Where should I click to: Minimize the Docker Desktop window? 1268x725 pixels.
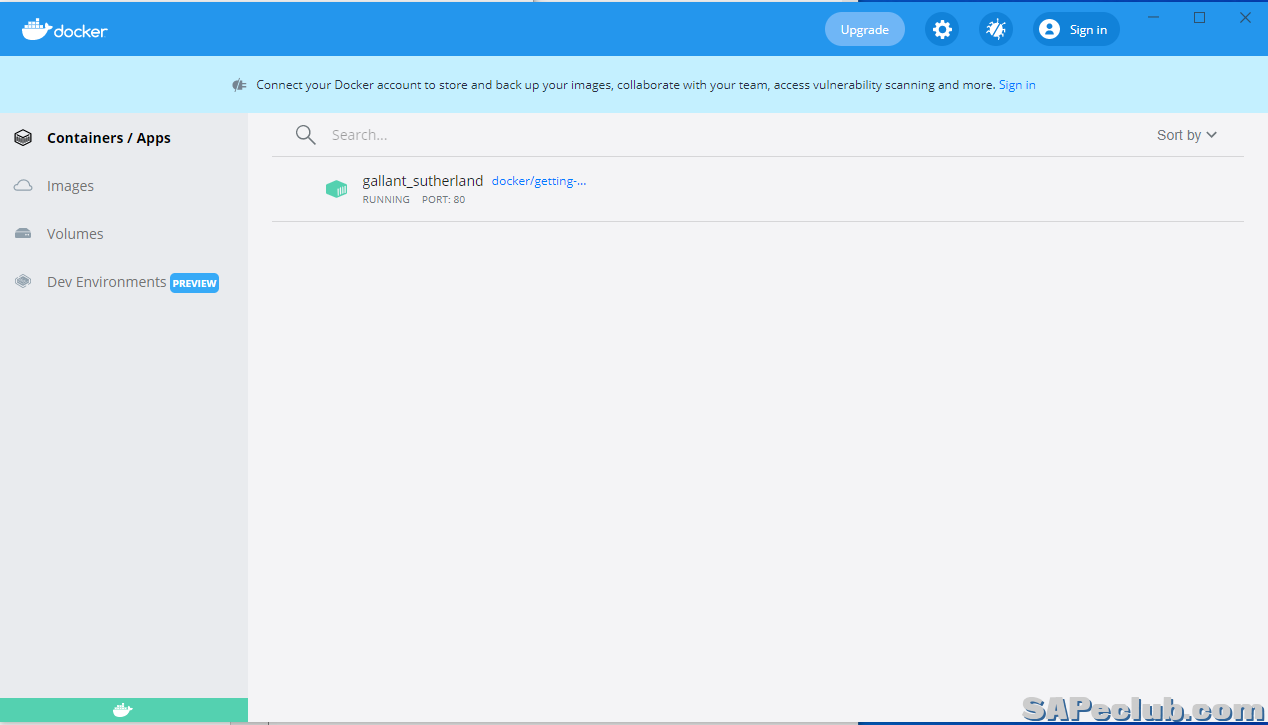point(1154,17)
